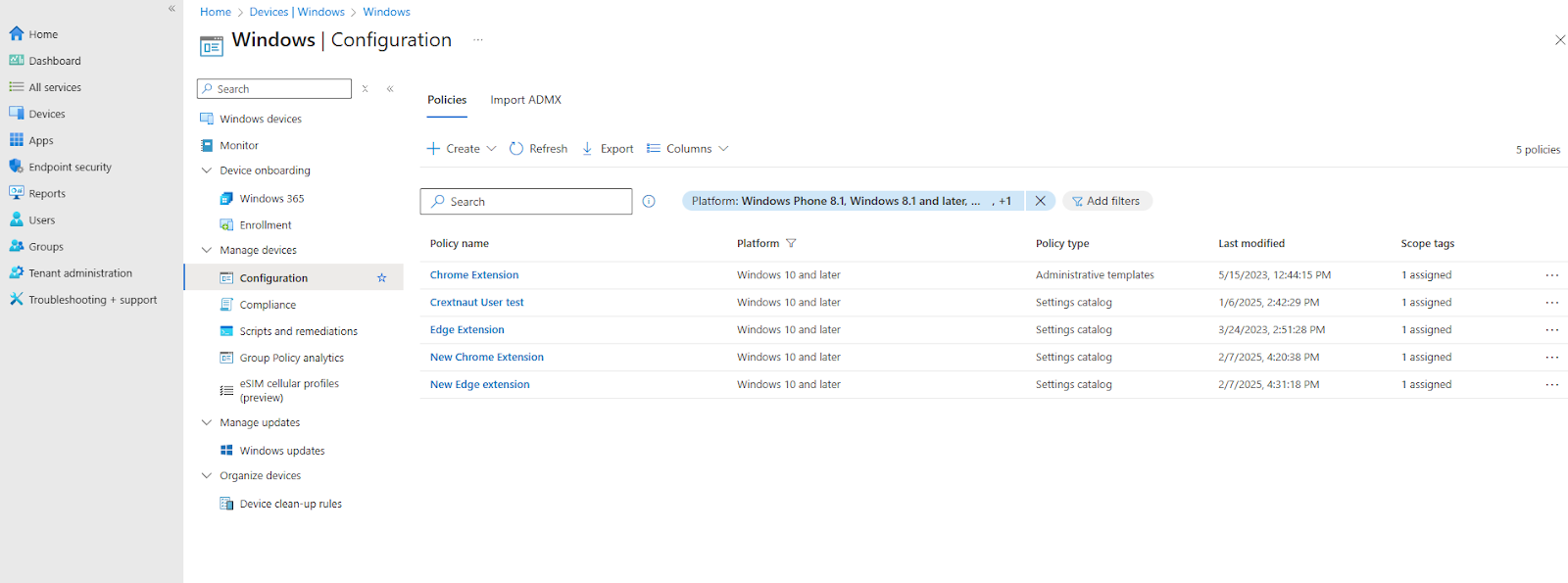Open Device clean-up rules

tap(290, 504)
